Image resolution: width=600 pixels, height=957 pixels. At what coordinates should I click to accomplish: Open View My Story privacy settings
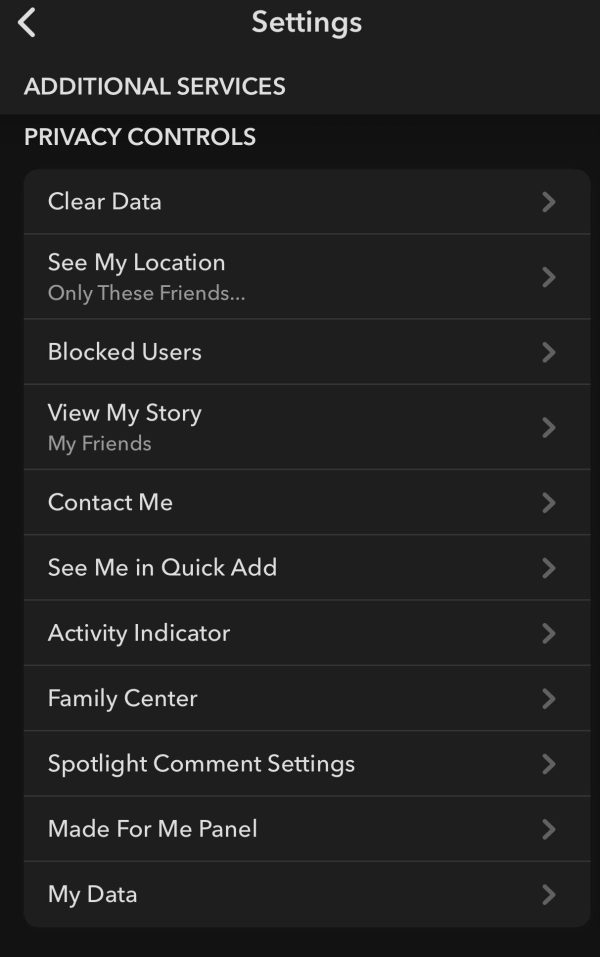pyautogui.click(x=124, y=413)
